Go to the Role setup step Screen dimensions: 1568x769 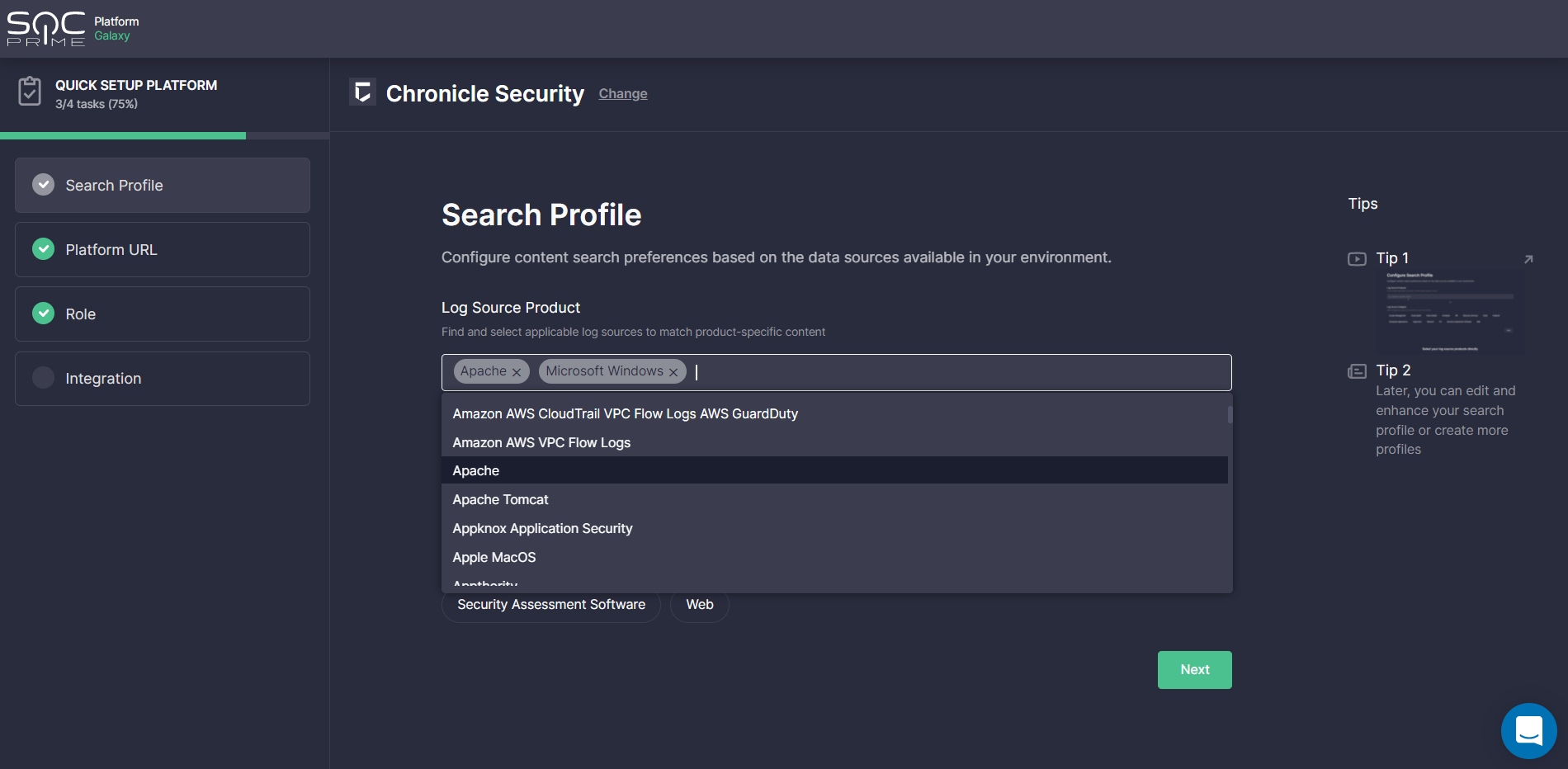point(163,314)
